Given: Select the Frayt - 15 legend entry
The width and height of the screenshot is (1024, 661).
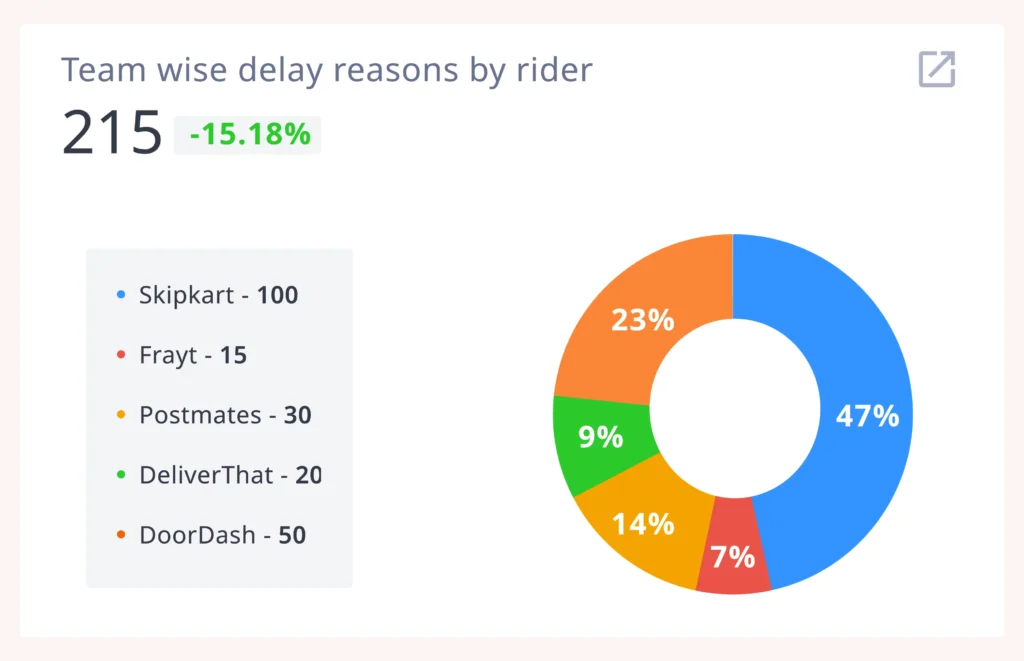Looking at the screenshot, I should click(193, 355).
